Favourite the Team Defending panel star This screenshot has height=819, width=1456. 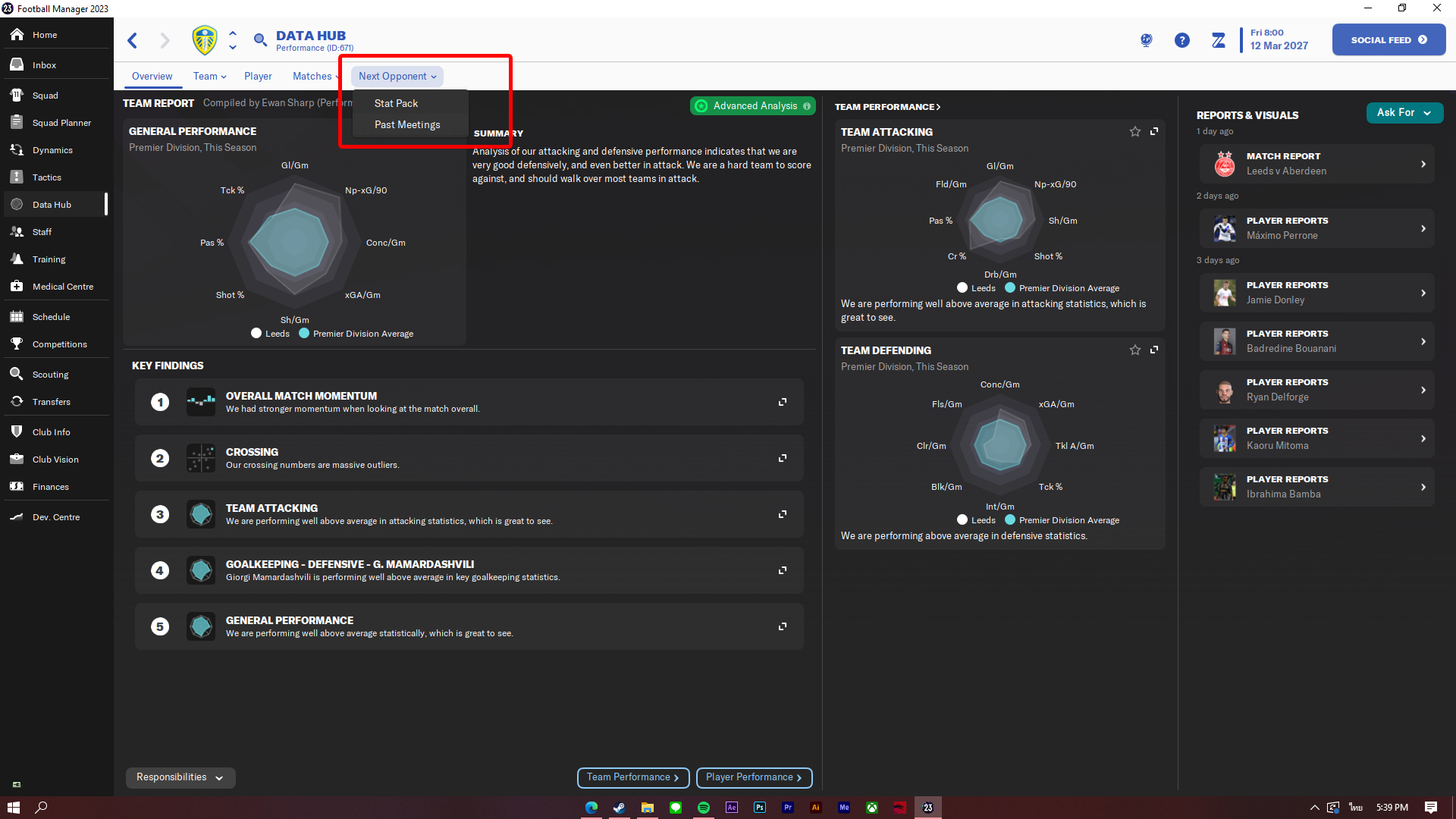1135,350
